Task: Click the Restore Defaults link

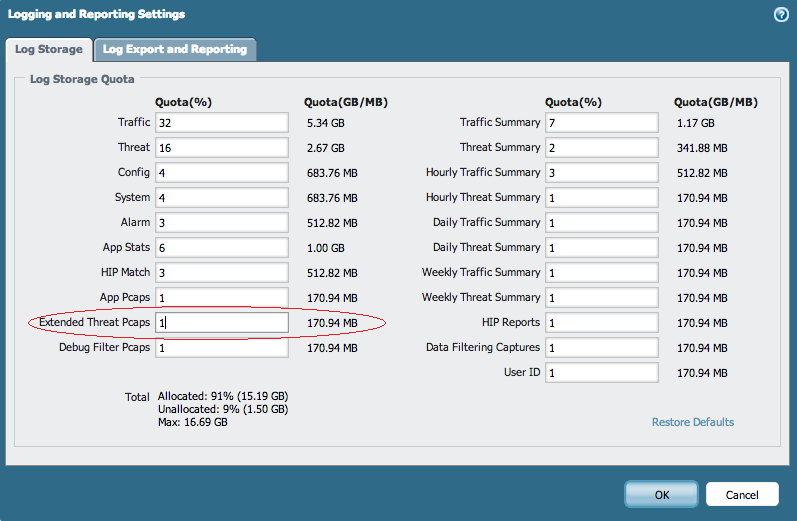Action: (x=692, y=422)
